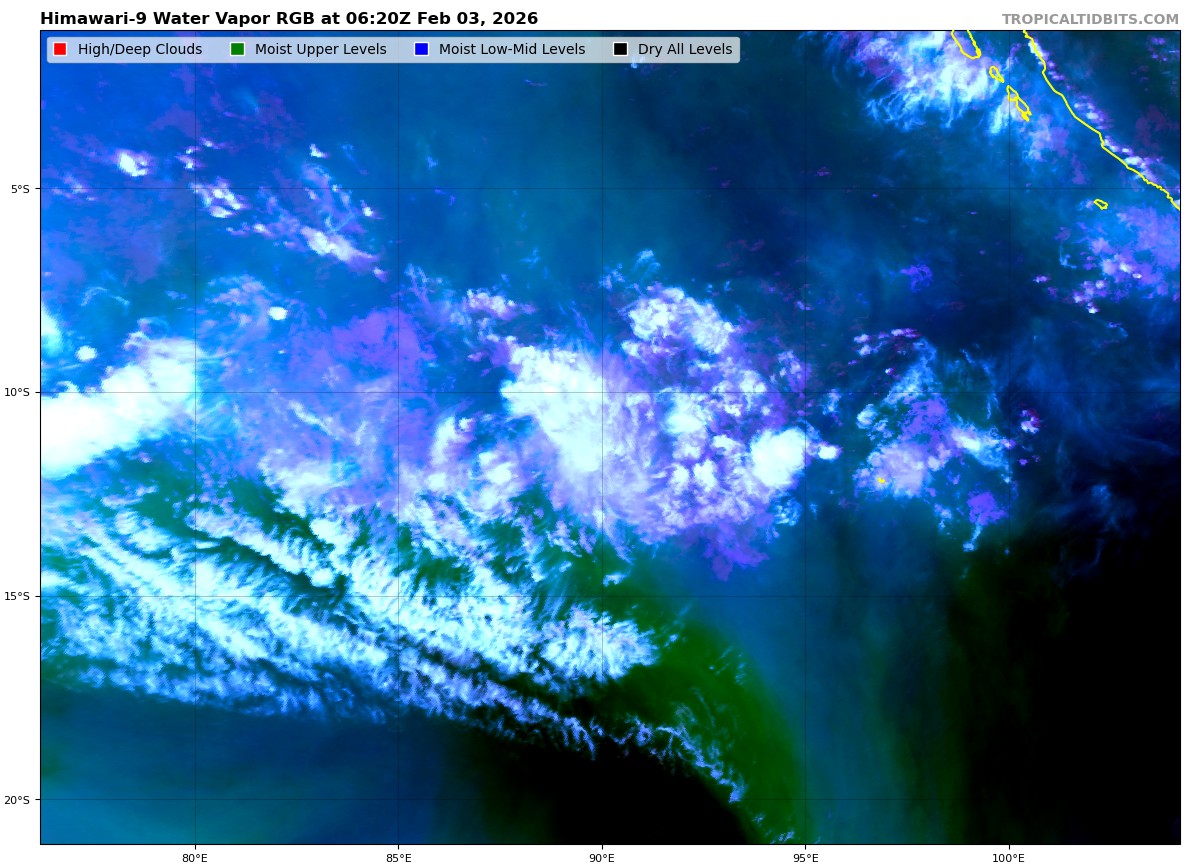1200x867 pixels.
Task: Select the 100°E longitude tick label
Action: click(x=1008, y=857)
